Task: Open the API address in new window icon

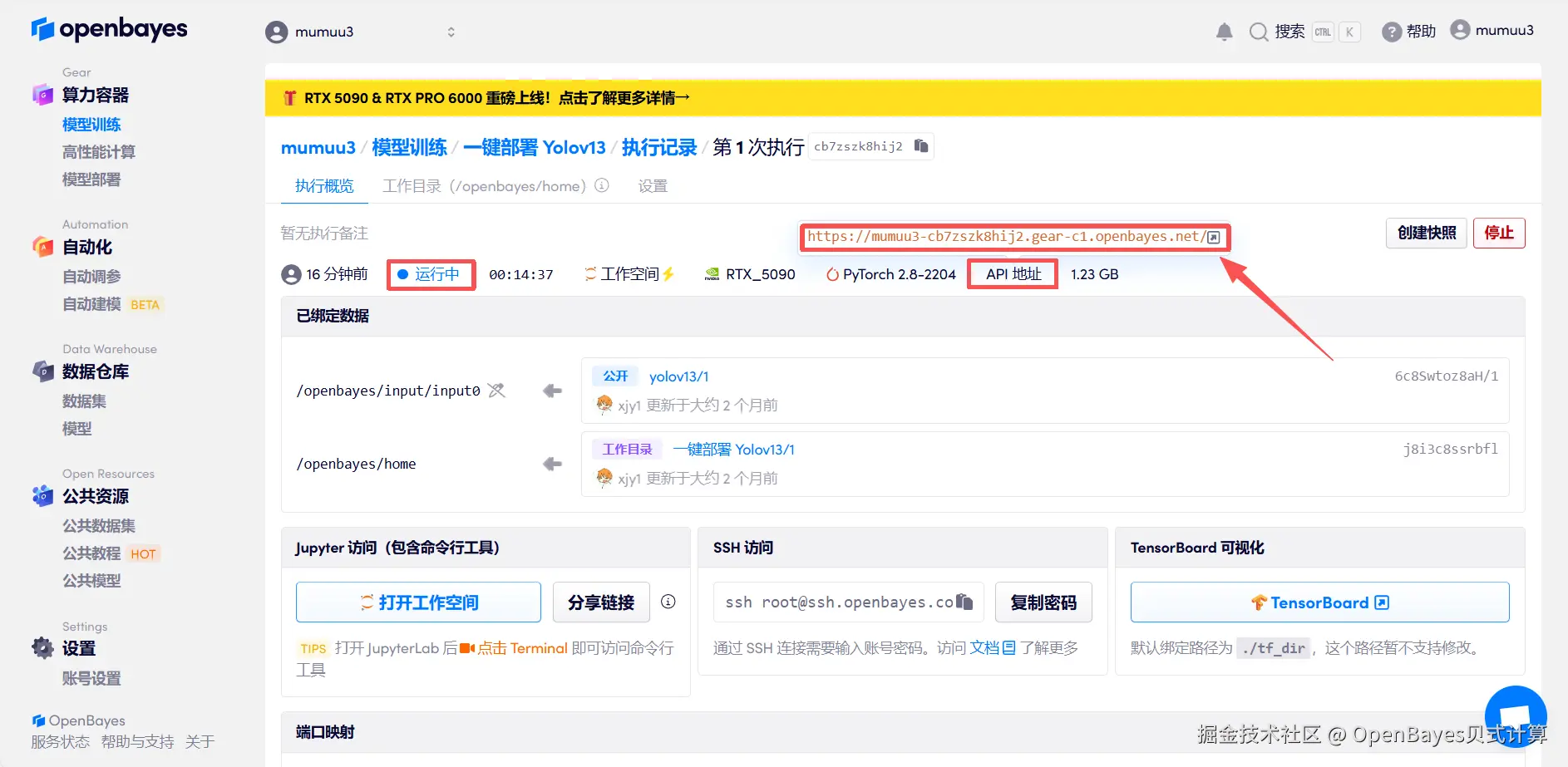Action: [1212, 237]
